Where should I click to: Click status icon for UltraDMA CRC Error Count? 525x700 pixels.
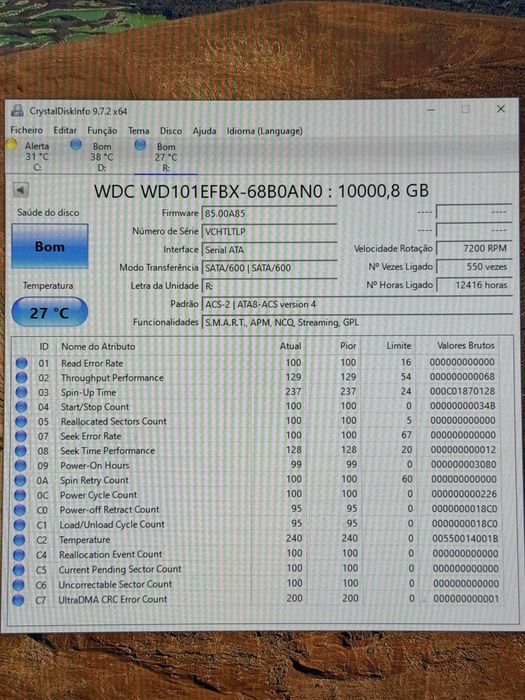click(x=18, y=600)
